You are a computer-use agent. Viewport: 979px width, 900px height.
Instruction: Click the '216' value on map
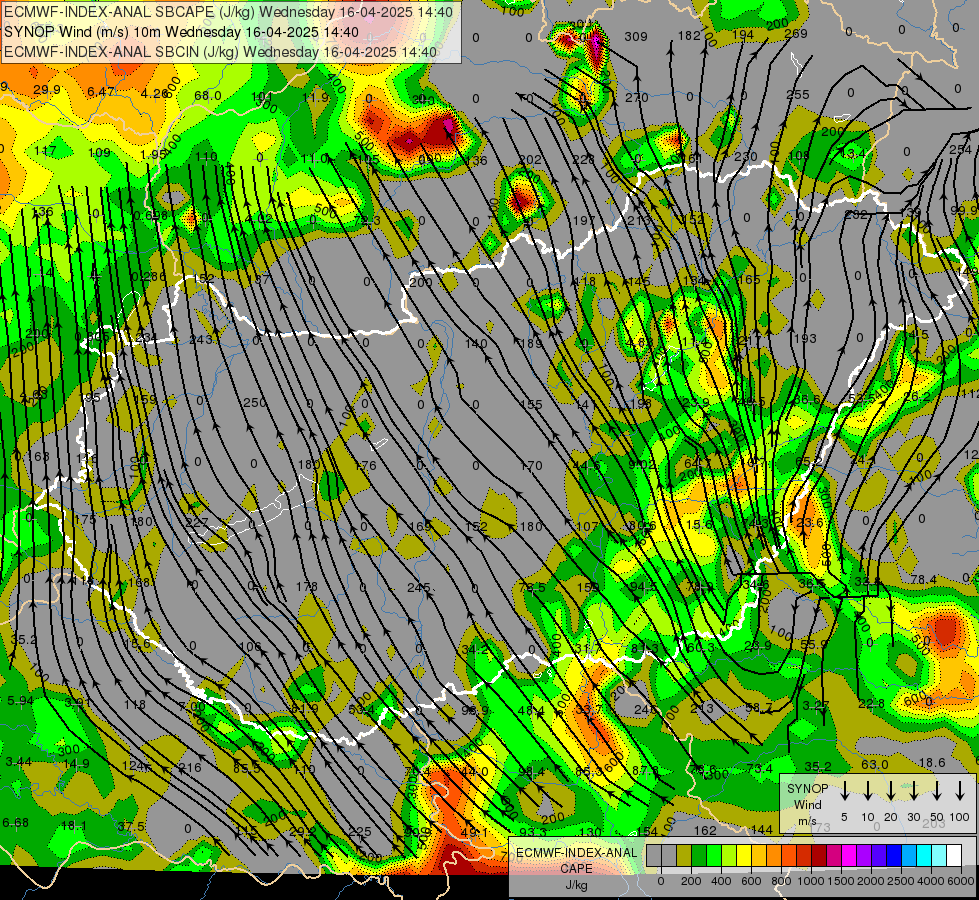tap(190, 768)
